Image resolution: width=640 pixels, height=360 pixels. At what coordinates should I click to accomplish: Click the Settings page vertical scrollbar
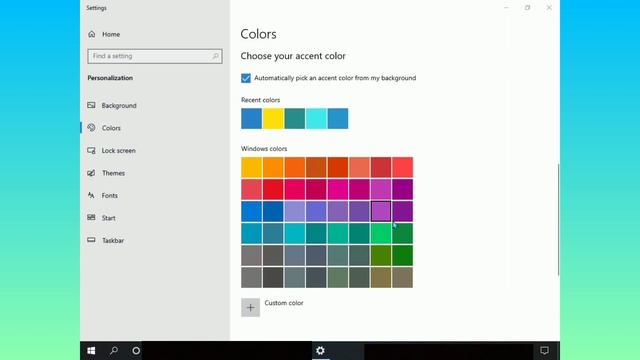click(x=558, y=220)
